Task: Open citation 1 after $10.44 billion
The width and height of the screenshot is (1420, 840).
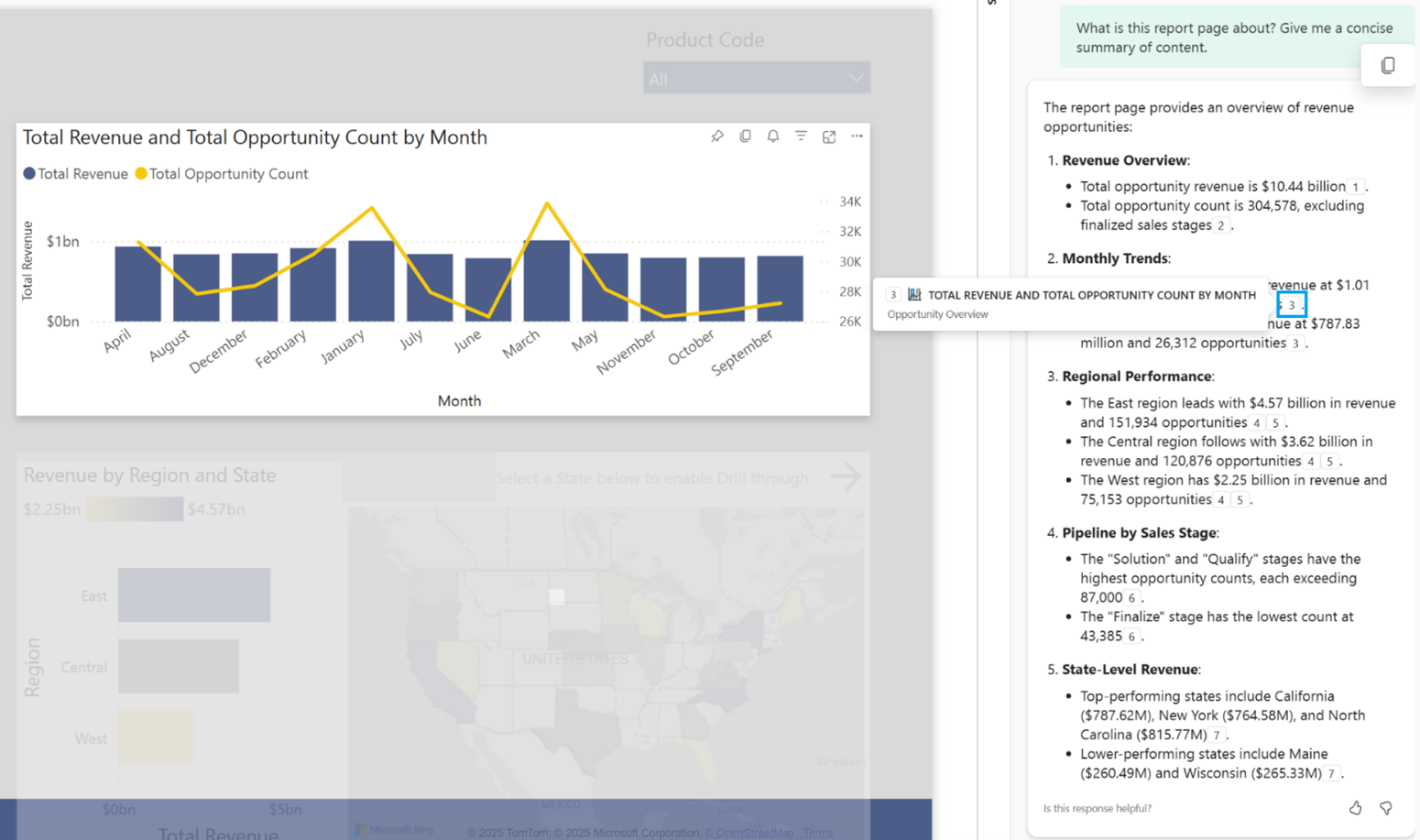Action: click(x=1356, y=187)
